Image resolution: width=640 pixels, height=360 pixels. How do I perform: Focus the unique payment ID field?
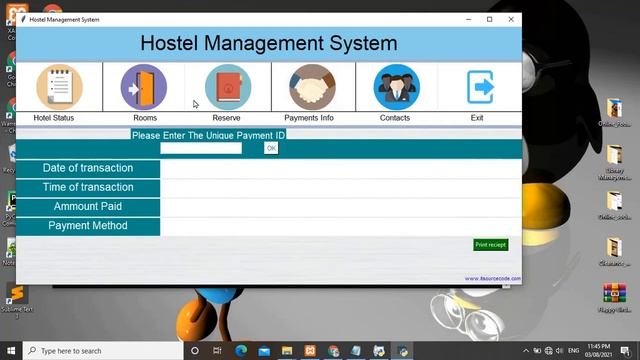point(201,148)
